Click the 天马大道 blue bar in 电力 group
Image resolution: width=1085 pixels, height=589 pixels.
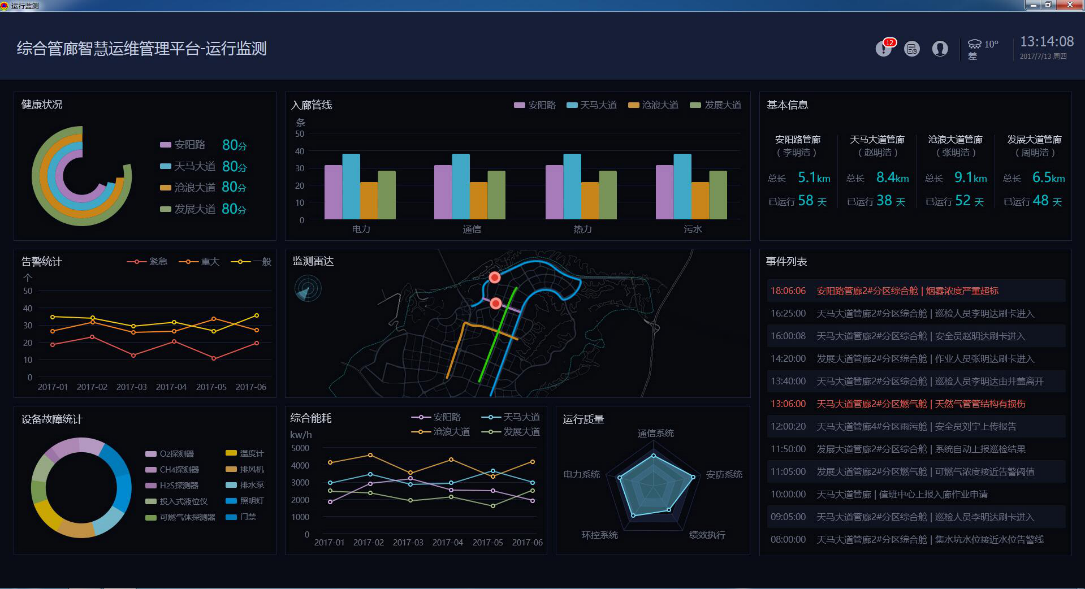click(351, 187)
